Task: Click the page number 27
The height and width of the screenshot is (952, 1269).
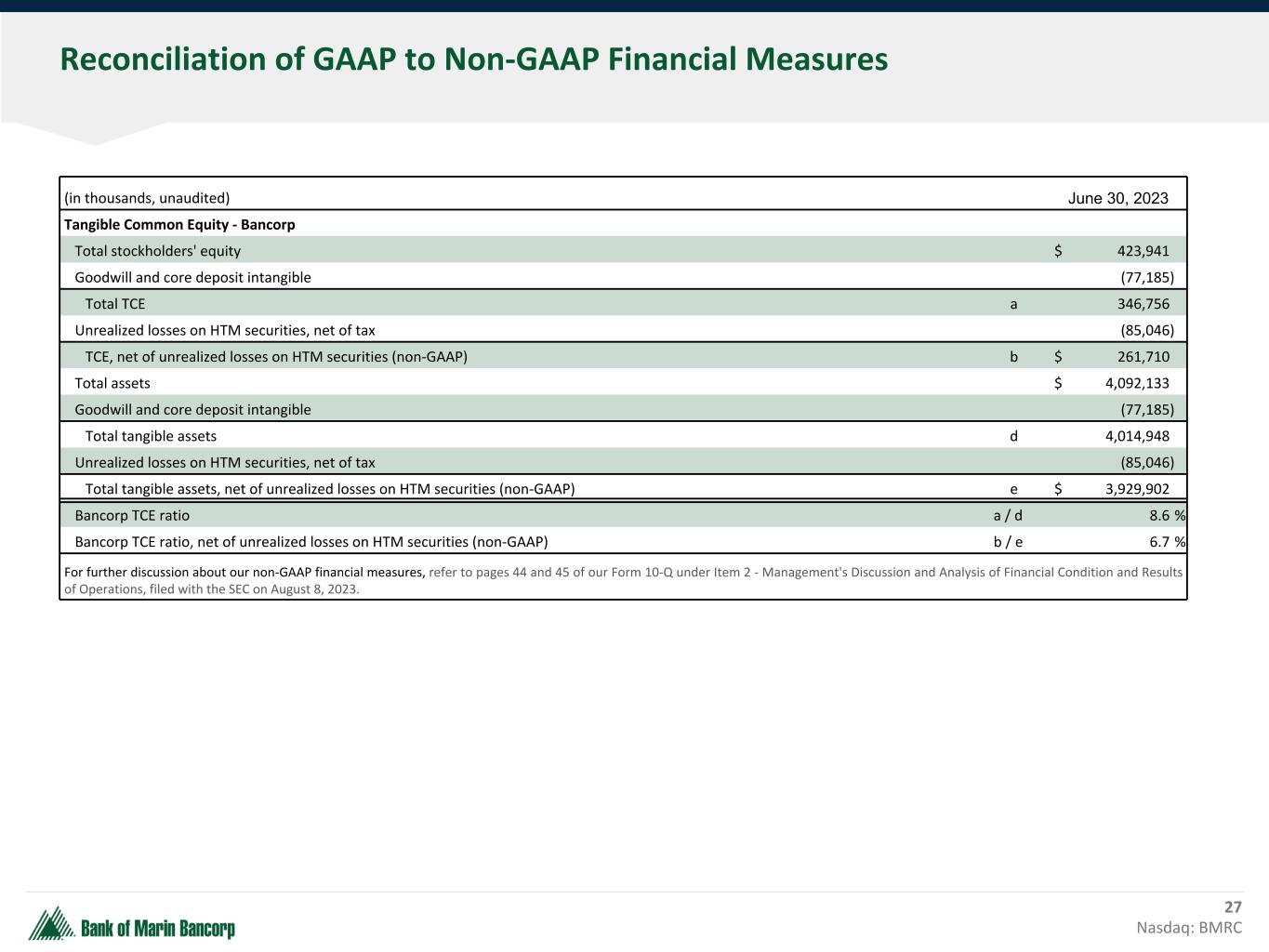Action: click(x=1233, y=907)
